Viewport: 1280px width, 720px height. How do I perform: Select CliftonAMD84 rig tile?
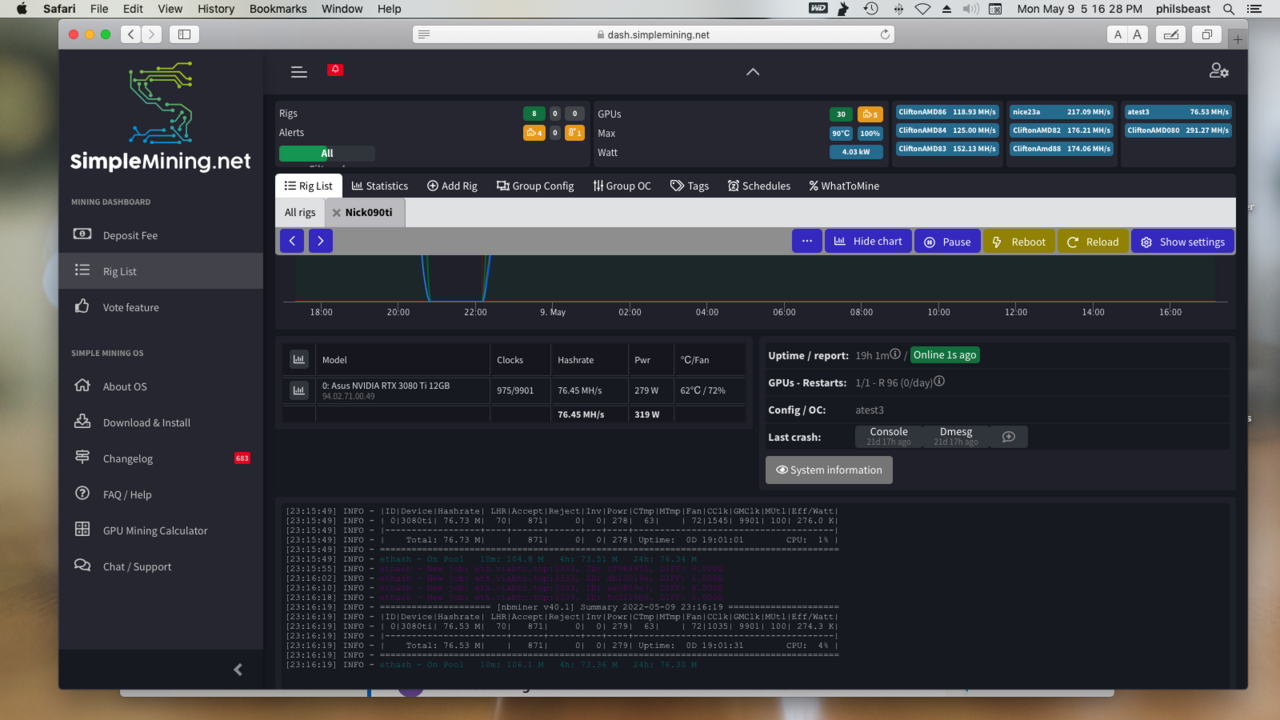point(947,130)
